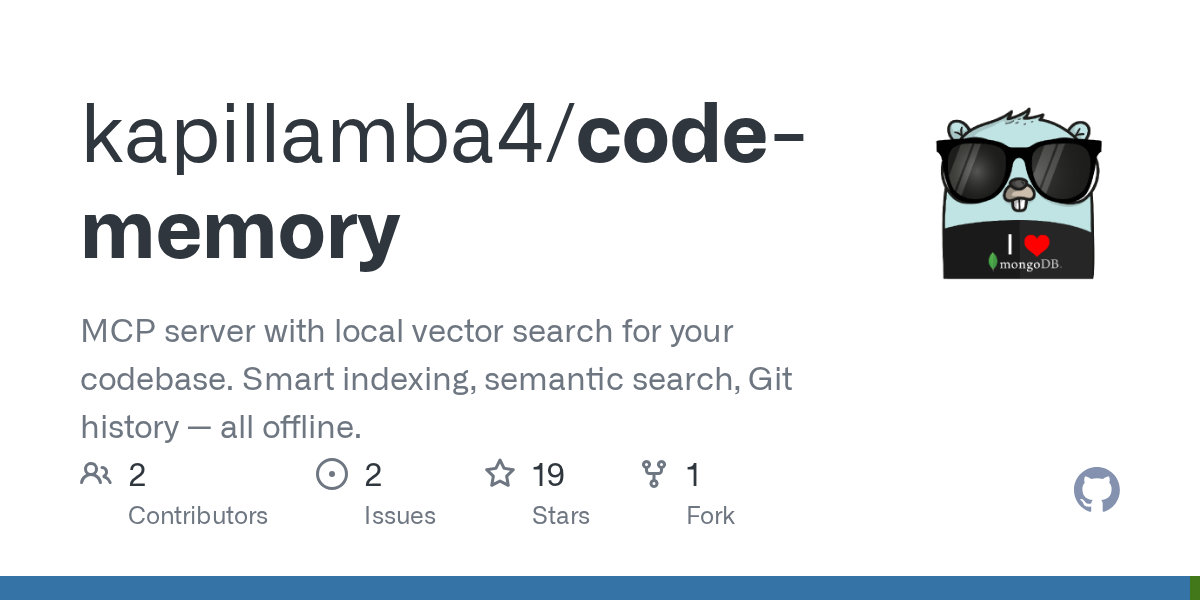Image resolution: width=1200 pixels, height=600 pixels.
Task: Click the mongoDB leaf logo on the avatar
Action: [992, 263]
